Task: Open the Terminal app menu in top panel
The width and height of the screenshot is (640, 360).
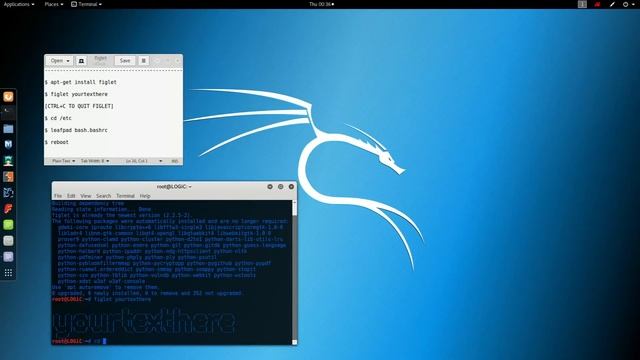Action: pyautogui.click(x=87, y=4)
